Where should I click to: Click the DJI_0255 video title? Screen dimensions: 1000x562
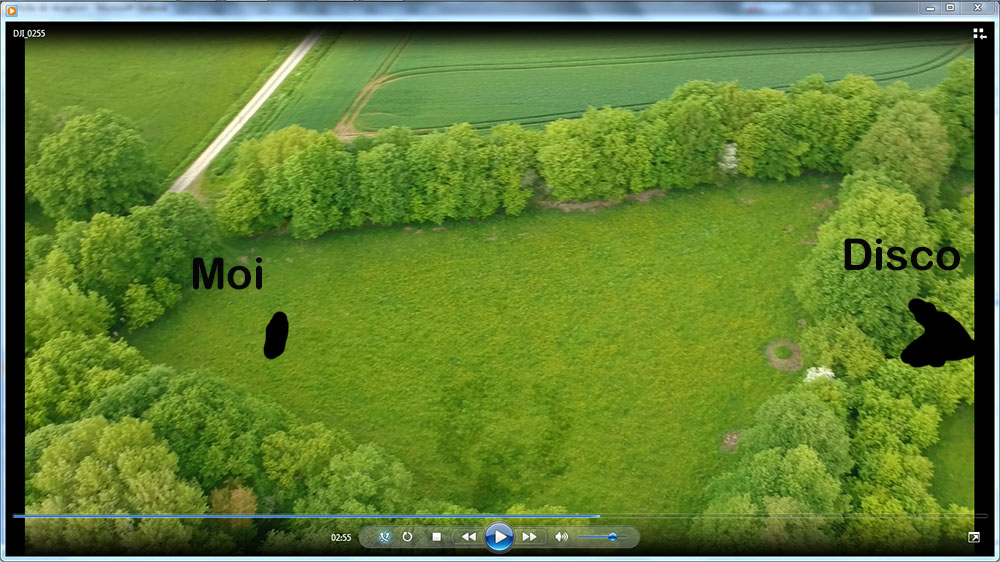(x=29, y=33)
